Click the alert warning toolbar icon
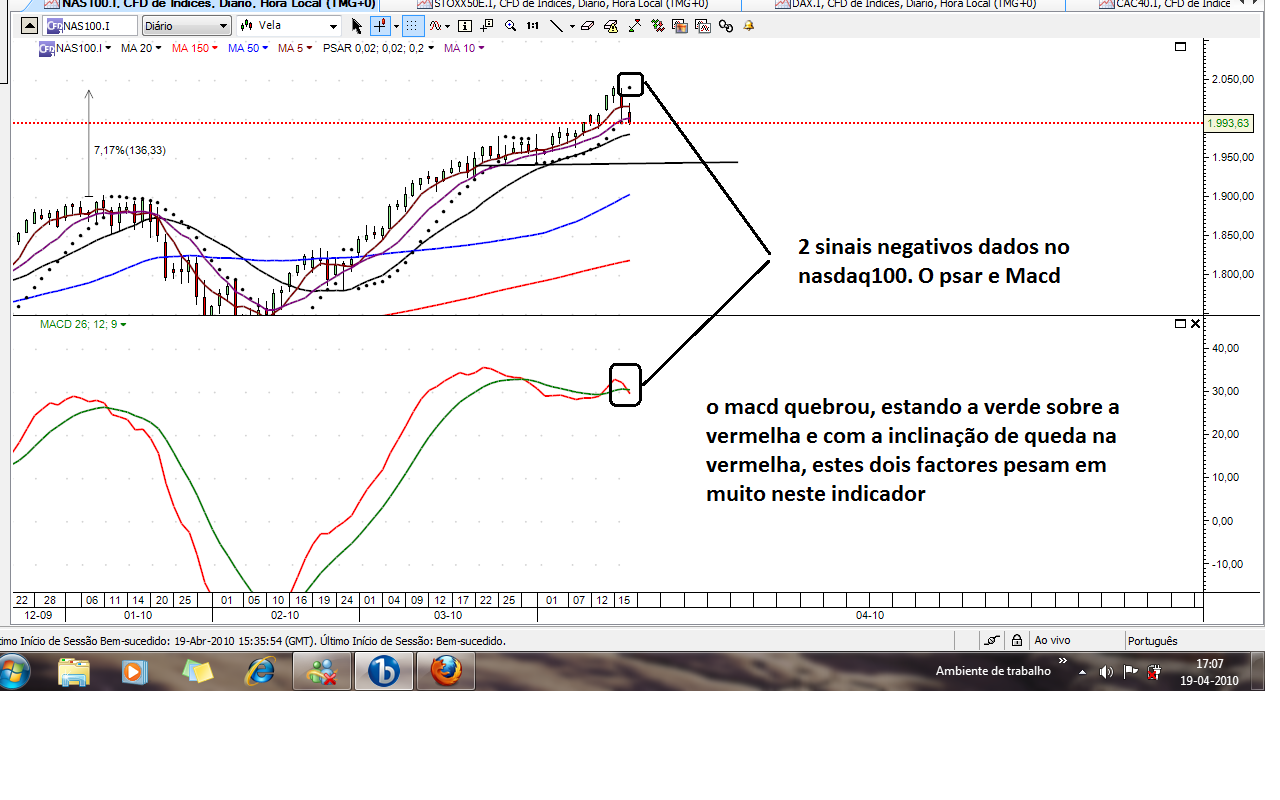This screenshot has height=800, width=1280. 610,27
